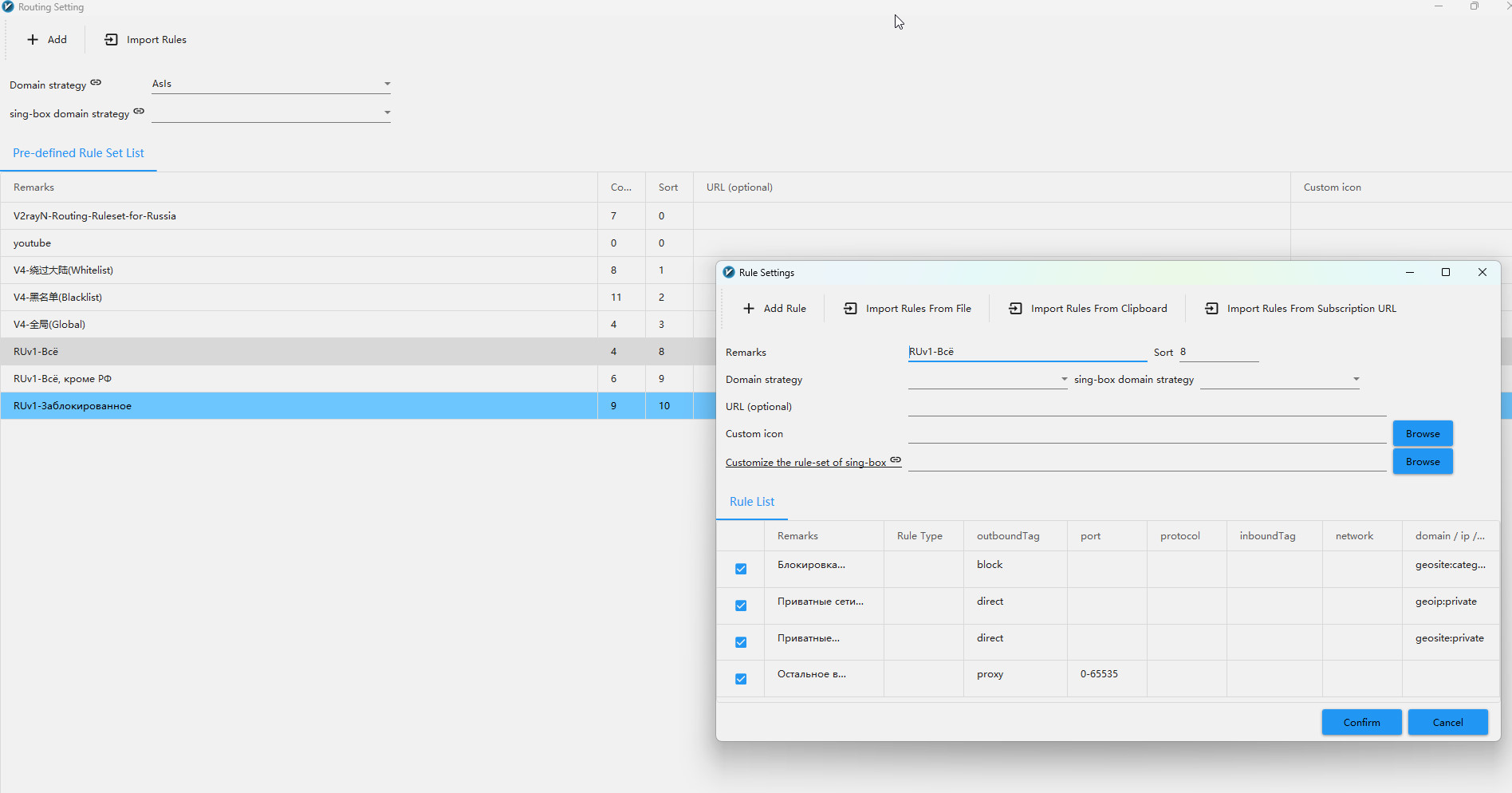Image resolution: width=1512 pixels, height=793 pixels.
Task: Select RUv1-Всё, кроме РФ row
Action: pyautogui.click(x=357, y=379)
